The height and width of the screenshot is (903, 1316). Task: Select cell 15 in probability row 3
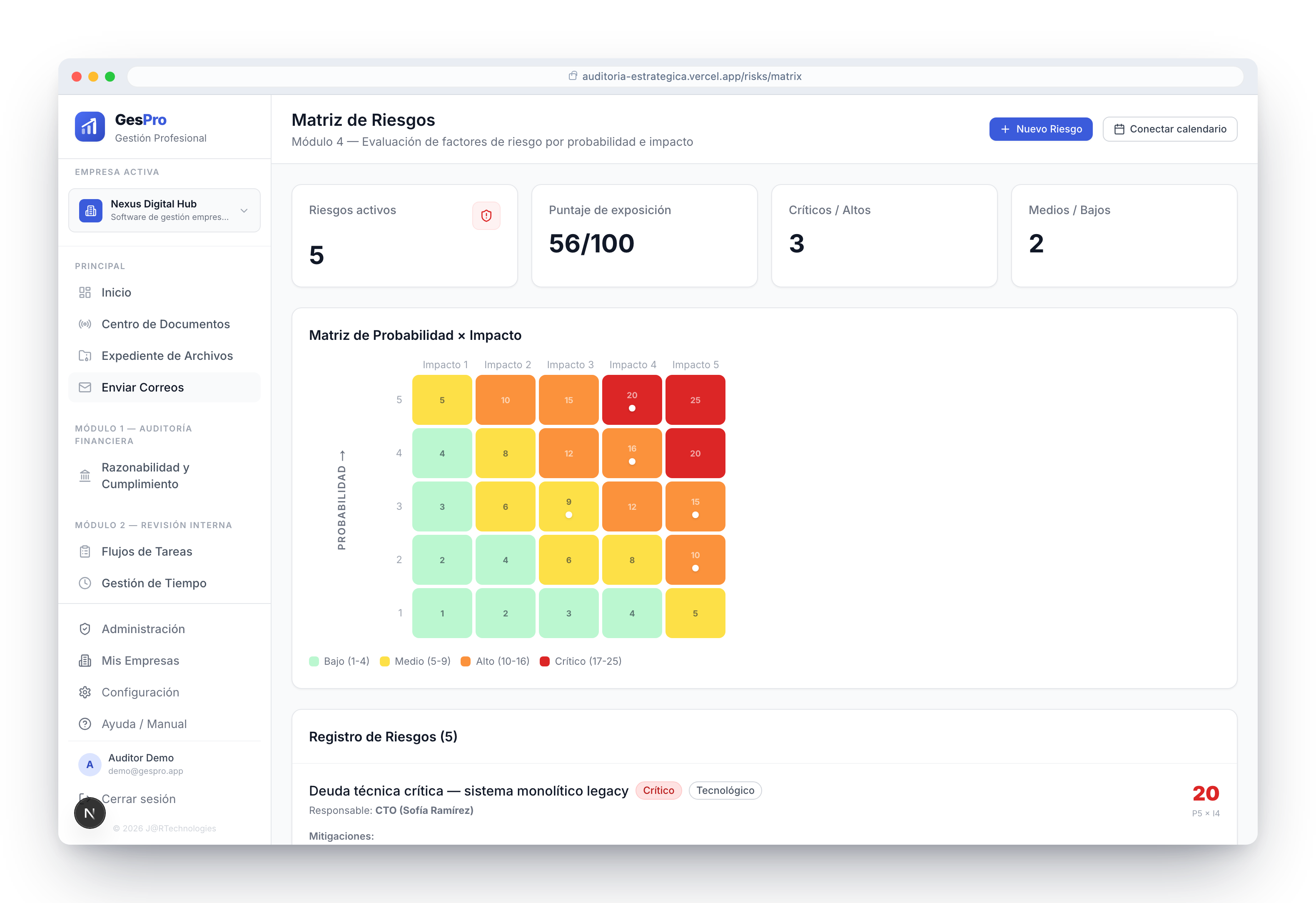[695, 506]
